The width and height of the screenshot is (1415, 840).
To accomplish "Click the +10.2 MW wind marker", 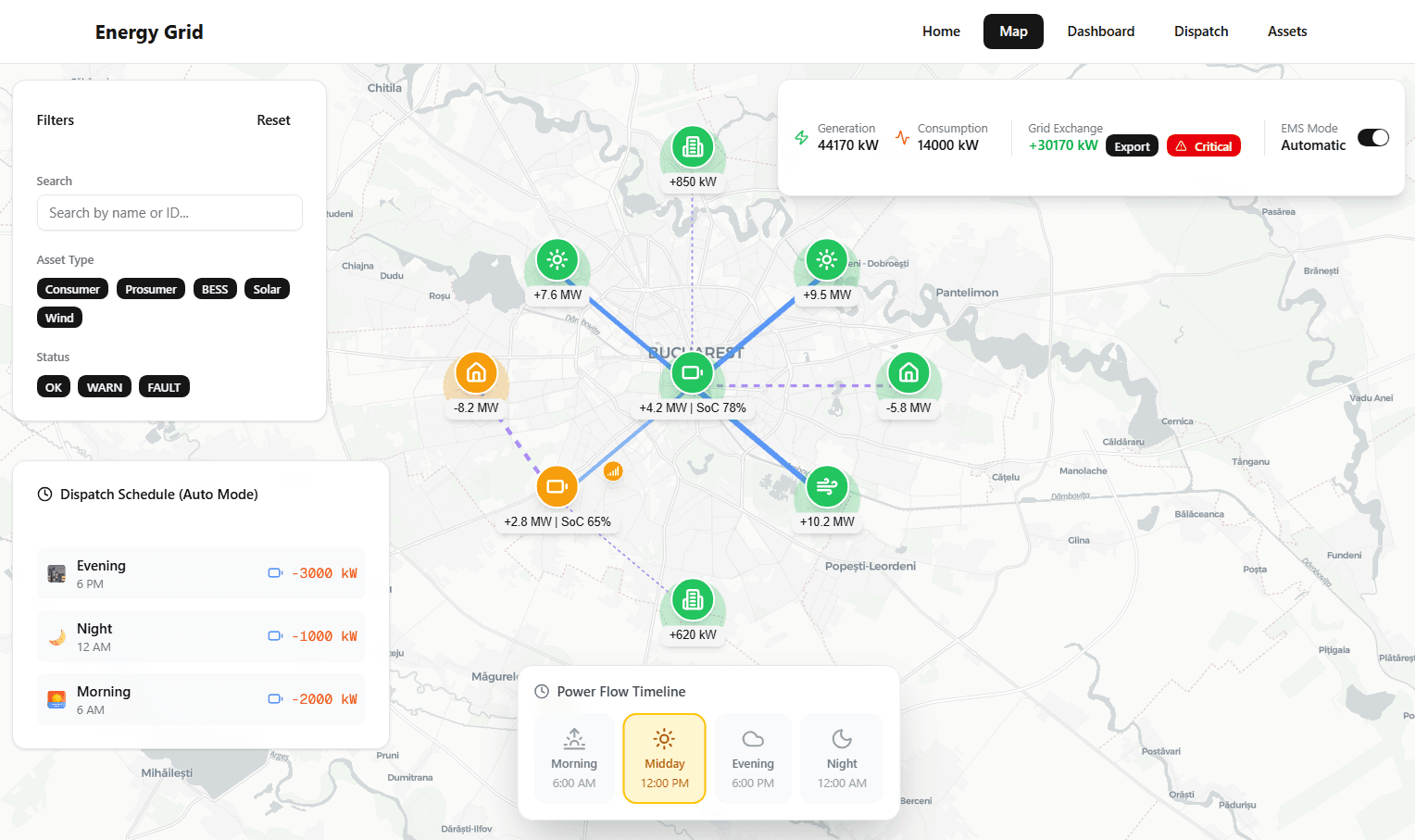I will pos(826,486).
